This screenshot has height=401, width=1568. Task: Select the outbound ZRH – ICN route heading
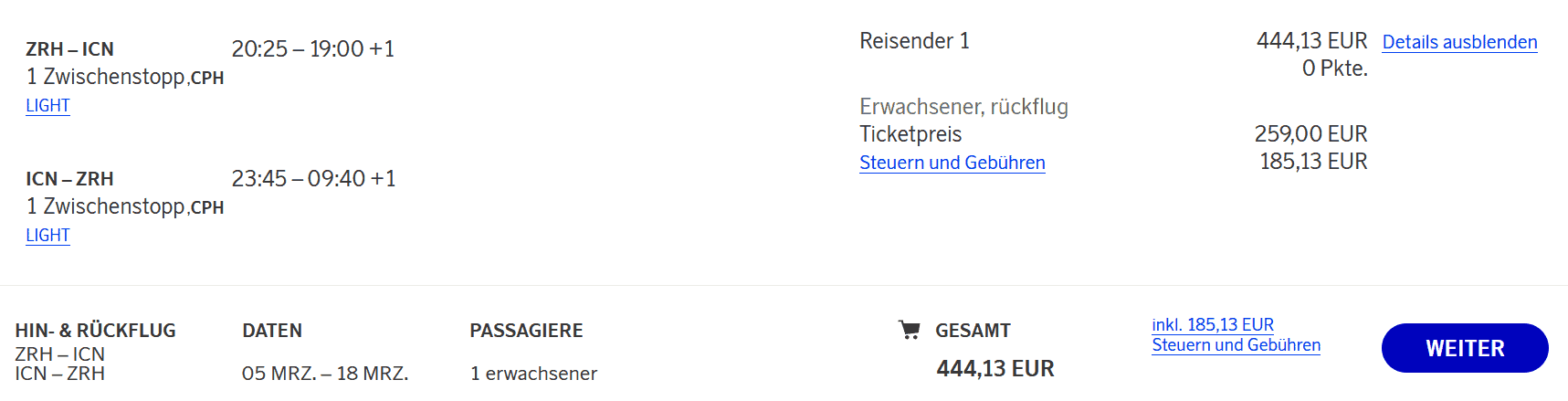tap(69, 49)
